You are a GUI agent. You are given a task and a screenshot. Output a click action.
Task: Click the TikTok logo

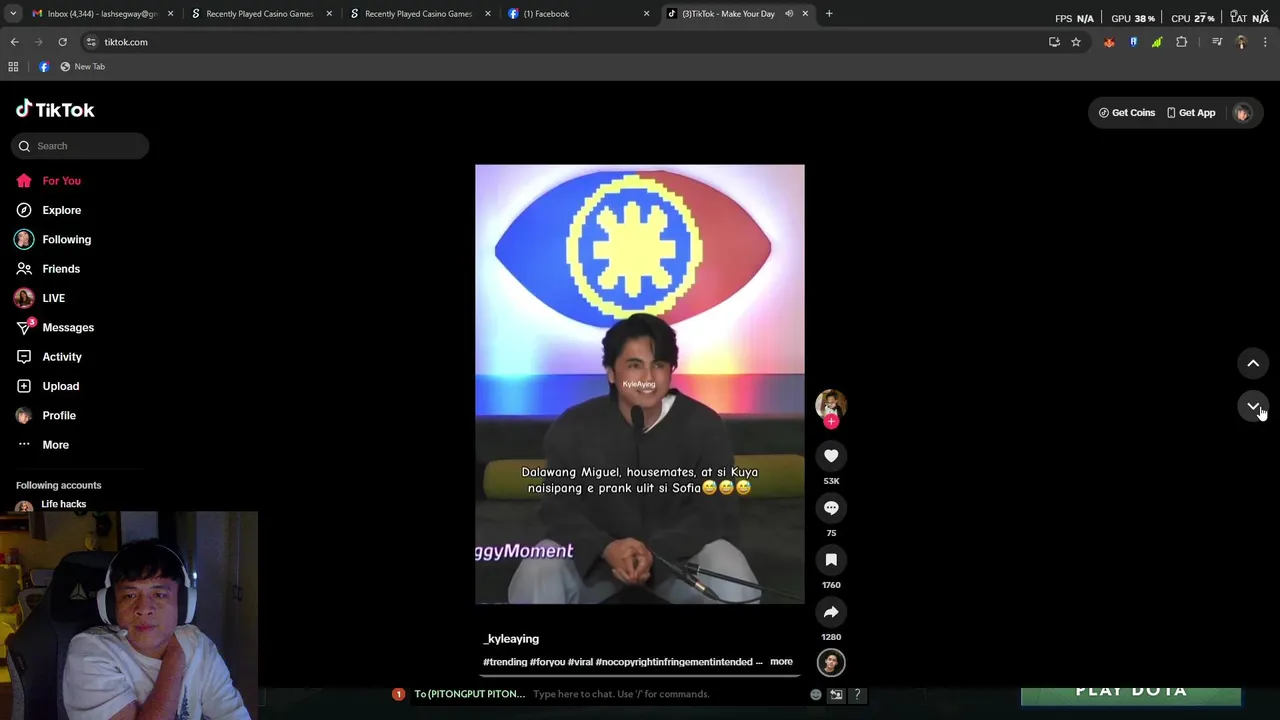pyautogui.click(x=55, y=110)
